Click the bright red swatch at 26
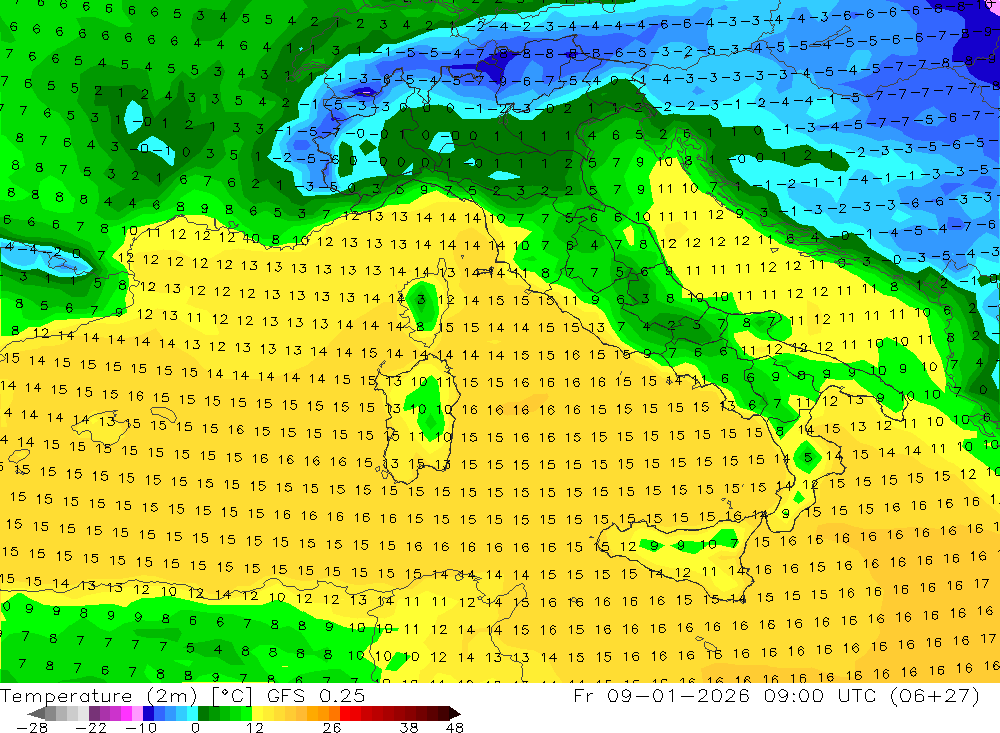 pyautogui.click(x=345, y=713)
